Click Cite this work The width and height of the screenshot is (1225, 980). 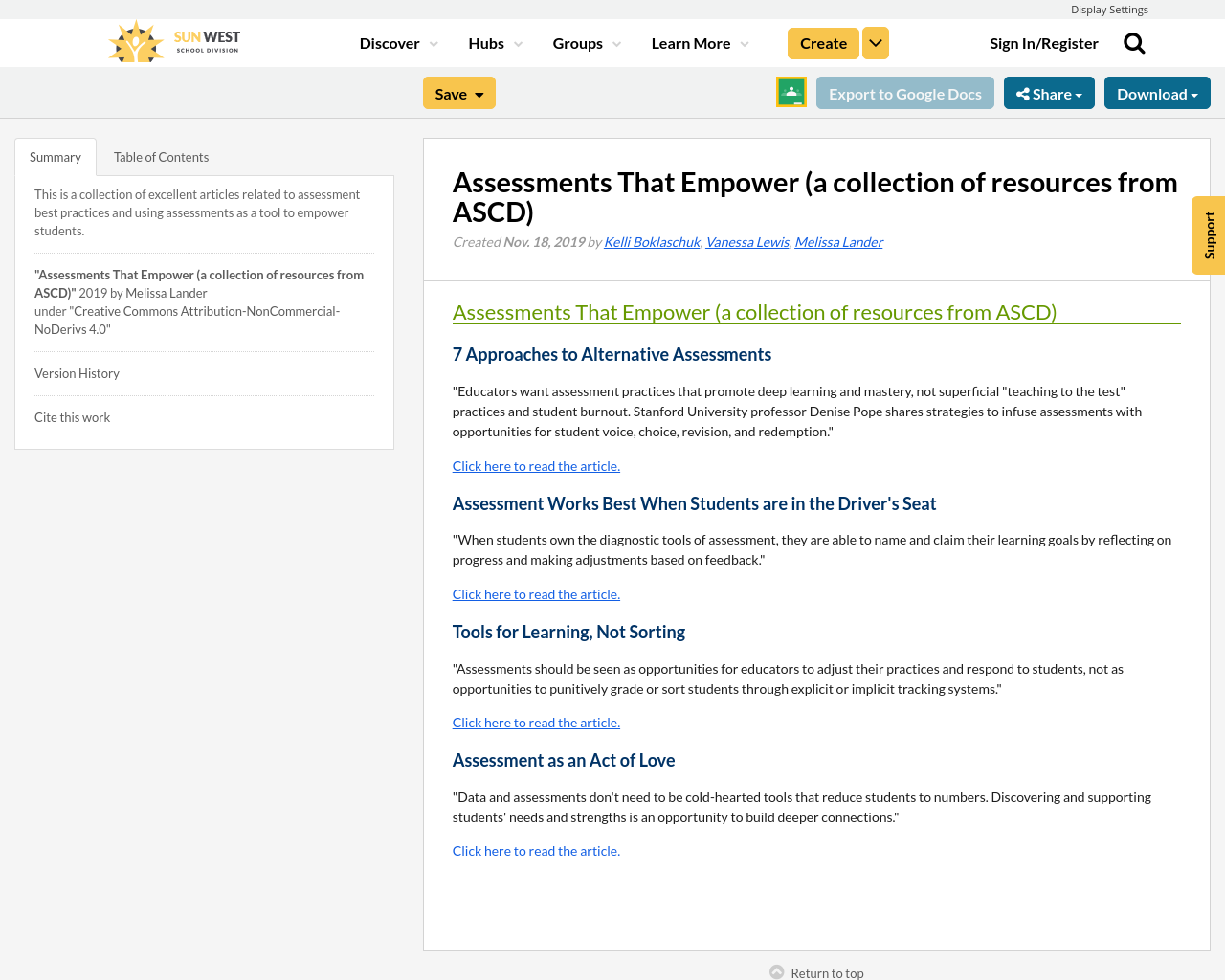[x=72, y=416]
